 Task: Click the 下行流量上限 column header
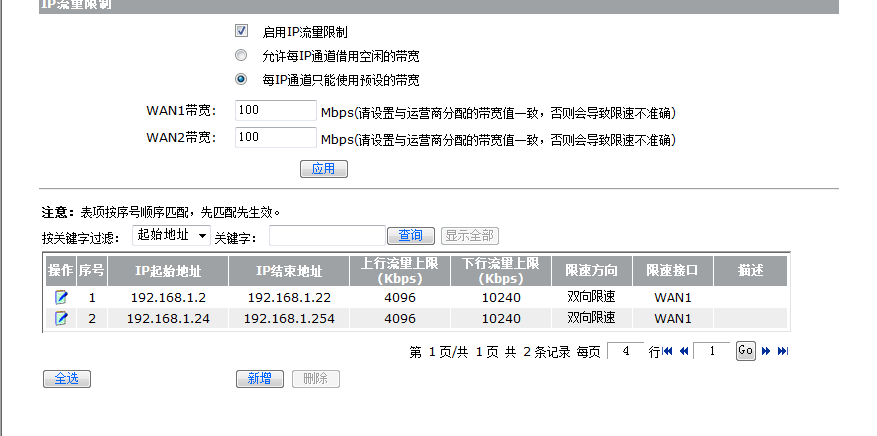[x=501, y=271]
